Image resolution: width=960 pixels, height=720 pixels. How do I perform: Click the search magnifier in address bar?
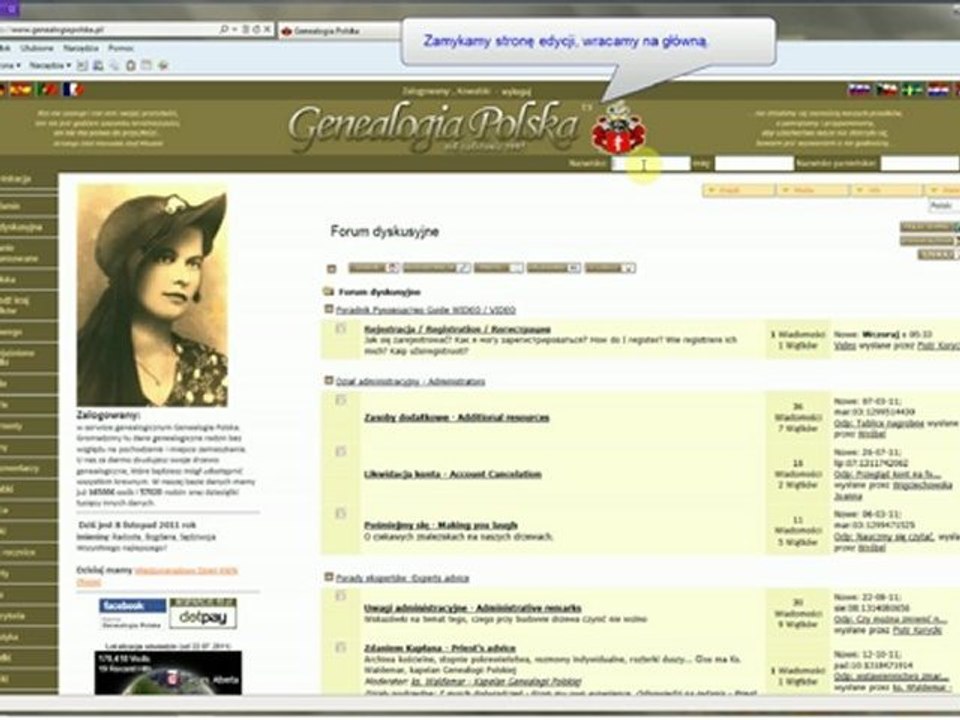point(224,29)
